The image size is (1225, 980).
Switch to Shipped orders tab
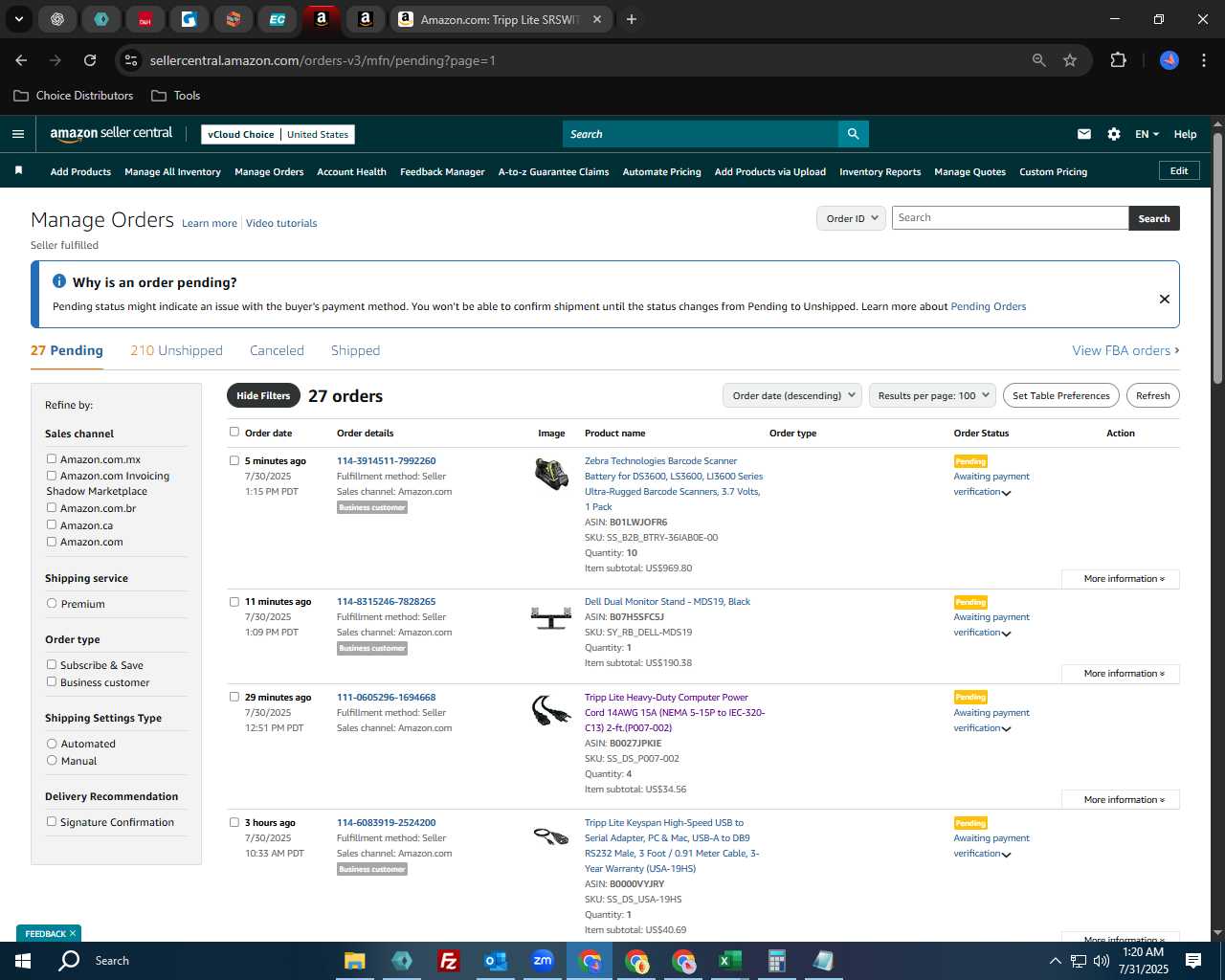(x=355, y=350)
